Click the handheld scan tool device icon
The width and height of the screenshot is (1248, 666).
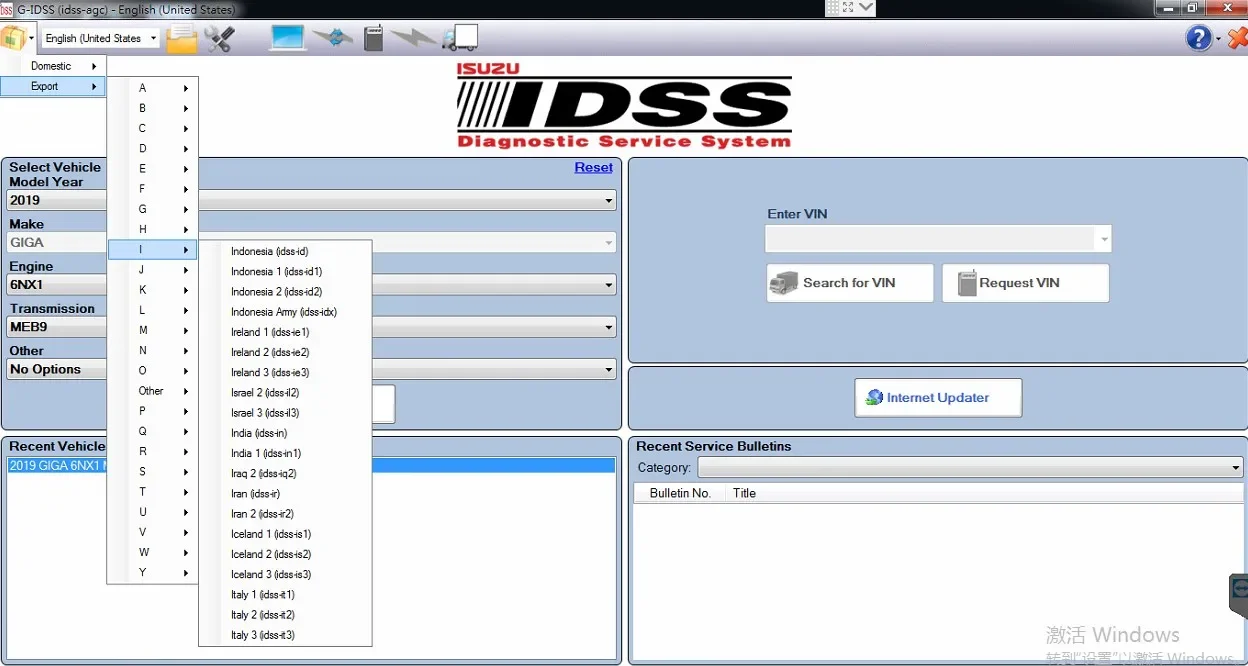click(x=373, y=39)
